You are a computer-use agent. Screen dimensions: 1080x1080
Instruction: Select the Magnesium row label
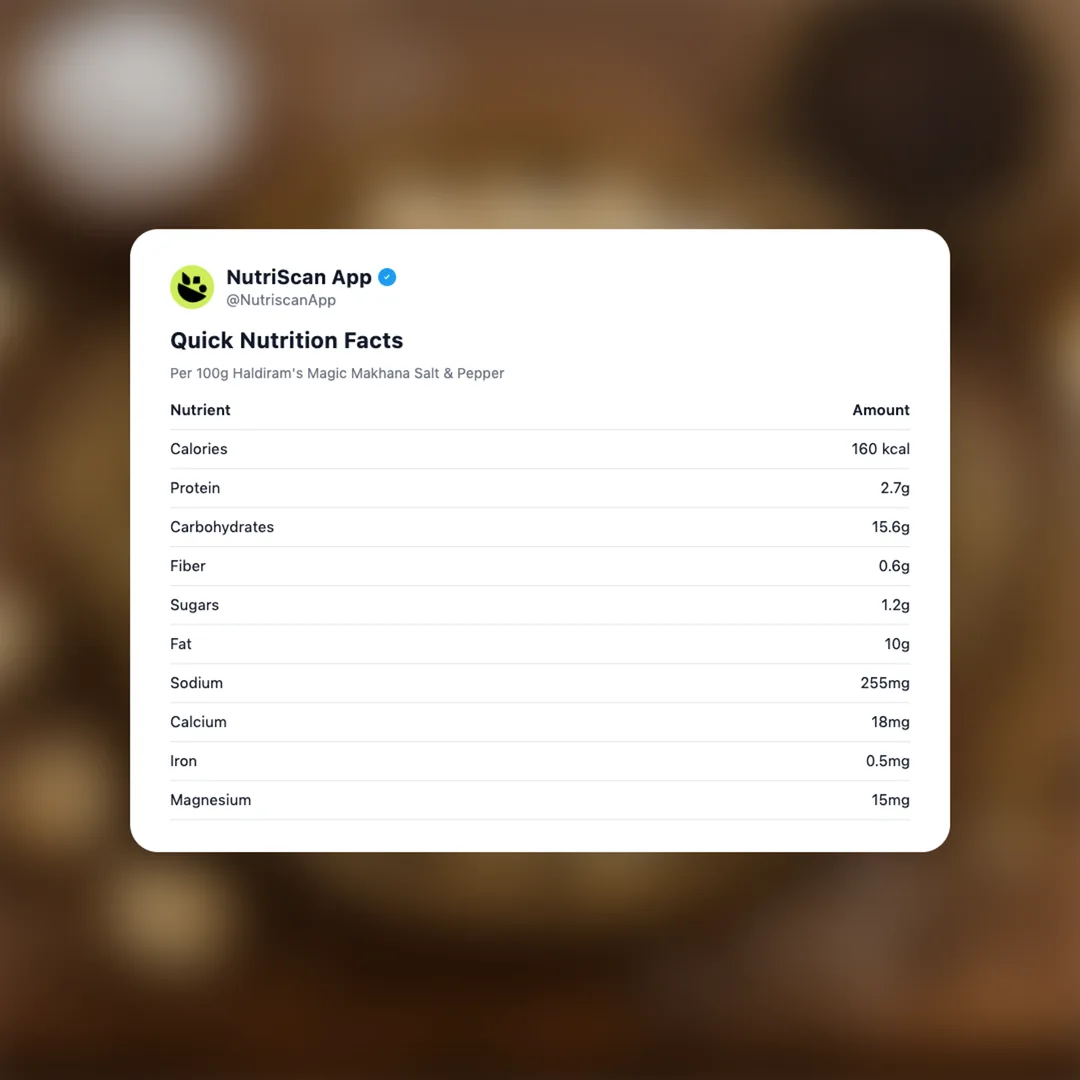click(210, 800)
